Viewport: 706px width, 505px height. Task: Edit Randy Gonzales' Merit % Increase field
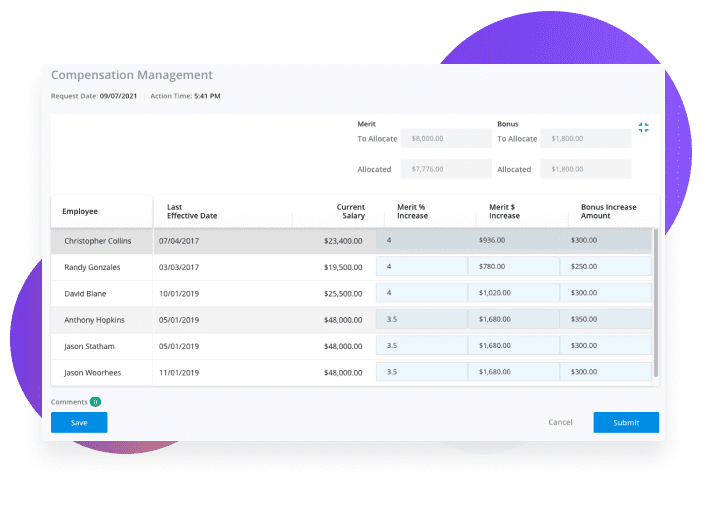(x=421, y=267)
